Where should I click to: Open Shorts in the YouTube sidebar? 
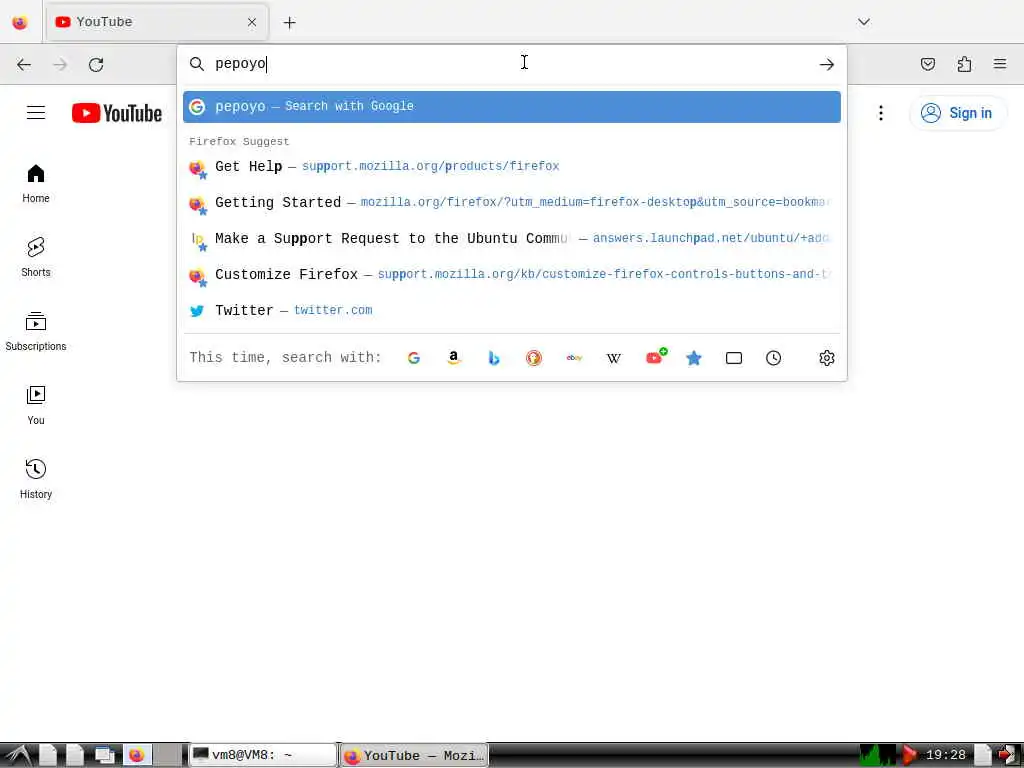point(36,257)
